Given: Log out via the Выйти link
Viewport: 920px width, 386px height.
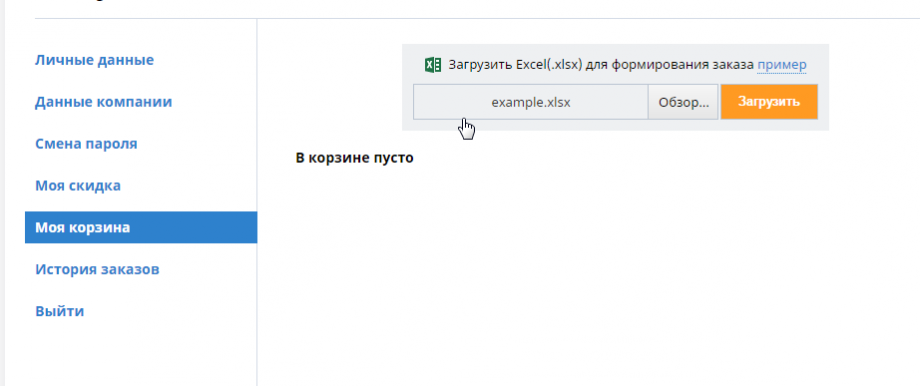Looking at the screenshot, I should pyautogui.click(x=60, y=311).
